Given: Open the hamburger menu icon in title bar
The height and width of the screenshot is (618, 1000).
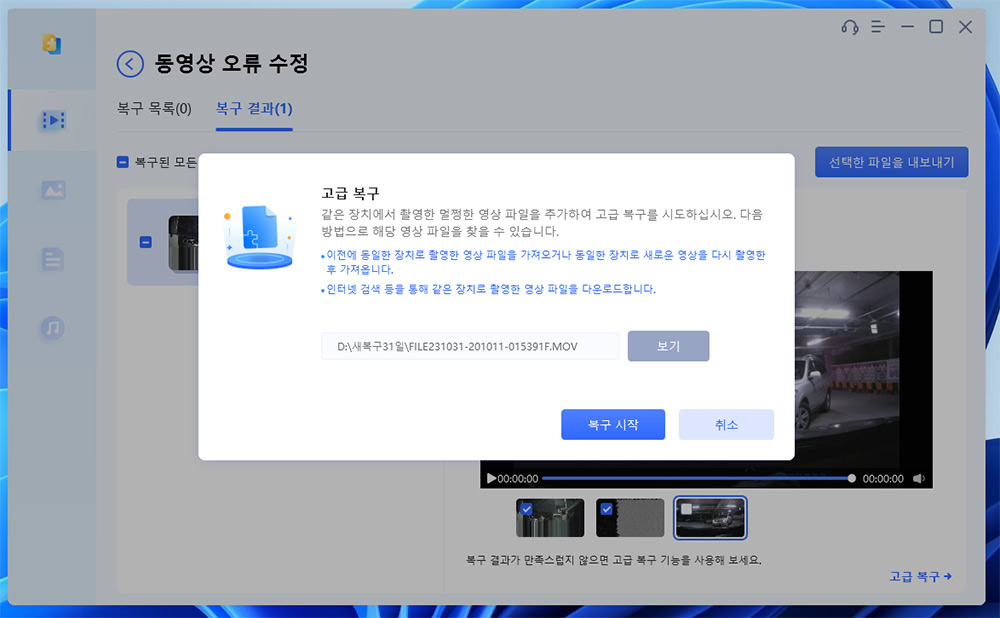Looking at the screenshot, I should coord(878,27).
